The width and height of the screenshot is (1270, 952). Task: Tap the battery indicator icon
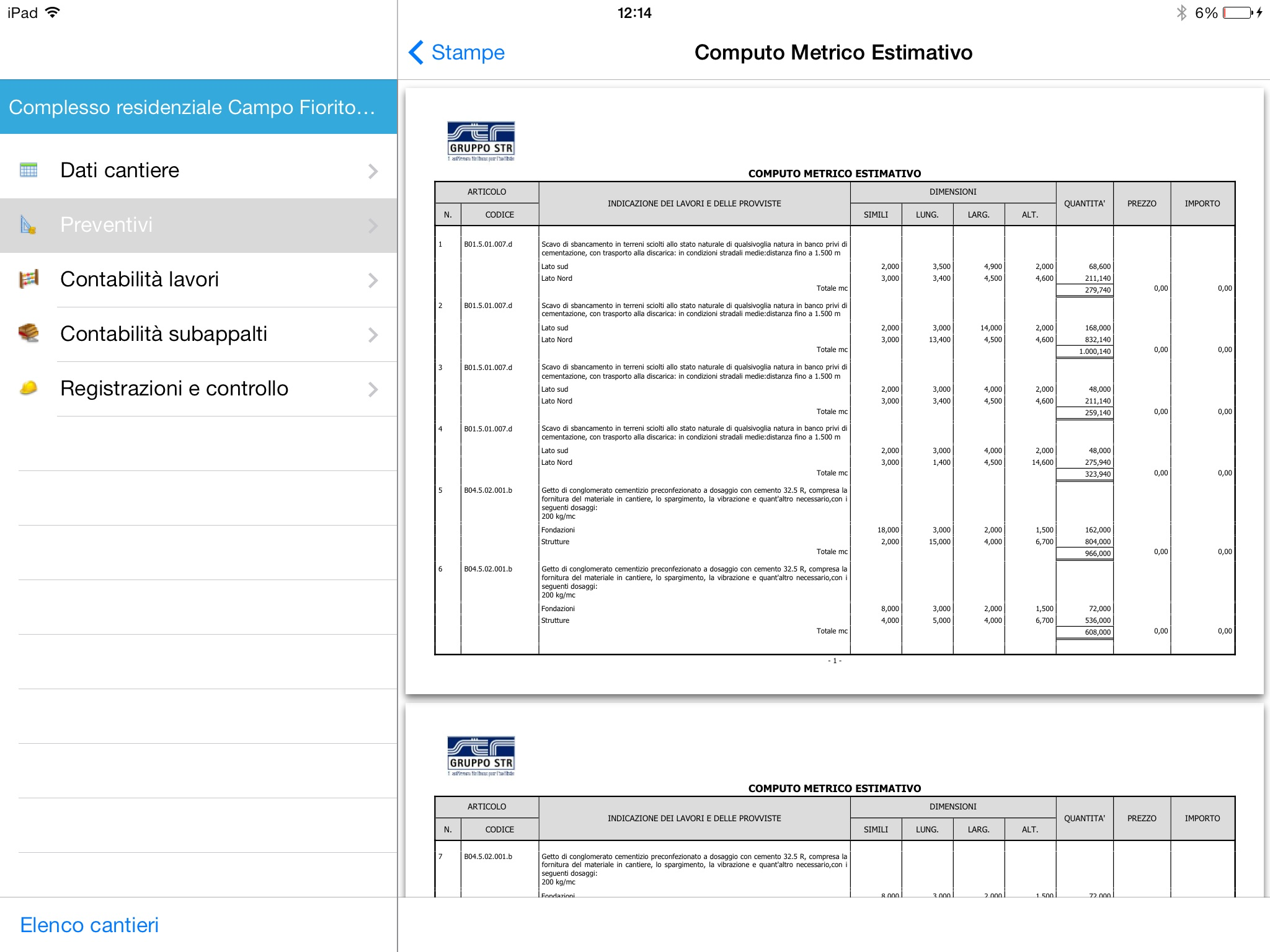click(x=1238, y=13)
